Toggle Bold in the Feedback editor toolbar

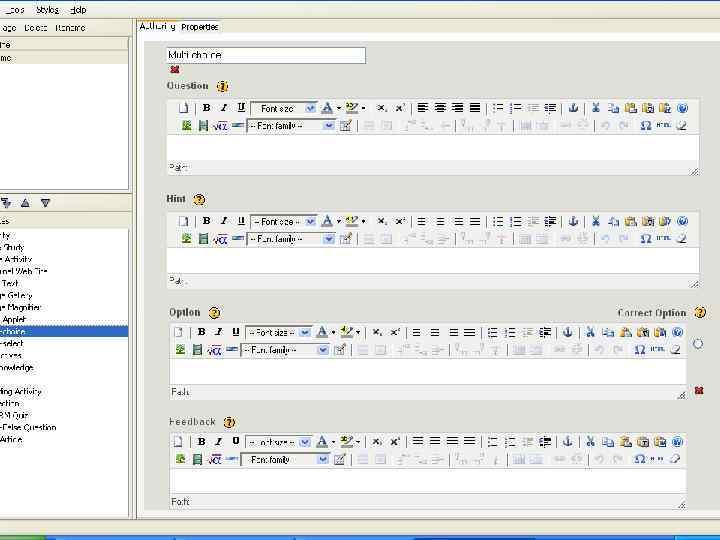[201, 442]
